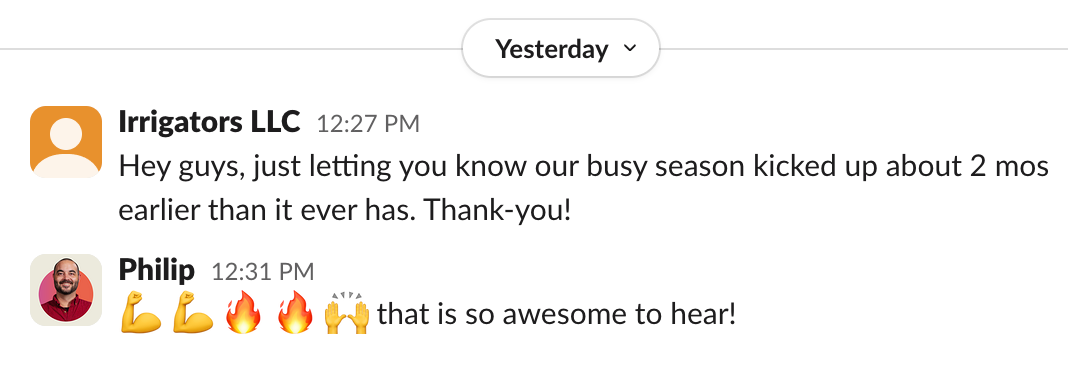The image size is (1068, 366).
Task: Click the first fire emoji
Action: 243,314
